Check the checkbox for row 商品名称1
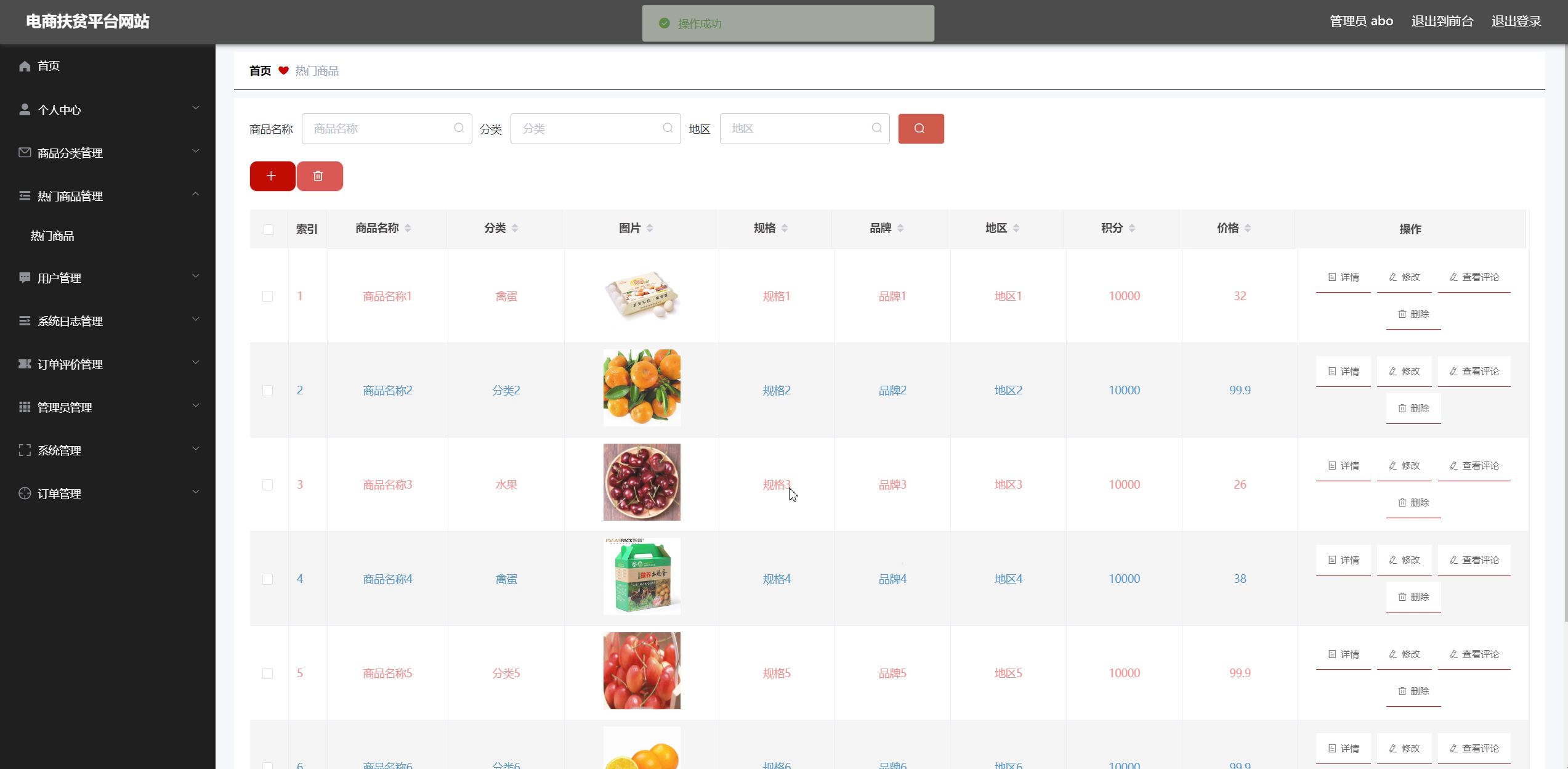This screenshot has width=1568, height=769. tap(267, 296)
